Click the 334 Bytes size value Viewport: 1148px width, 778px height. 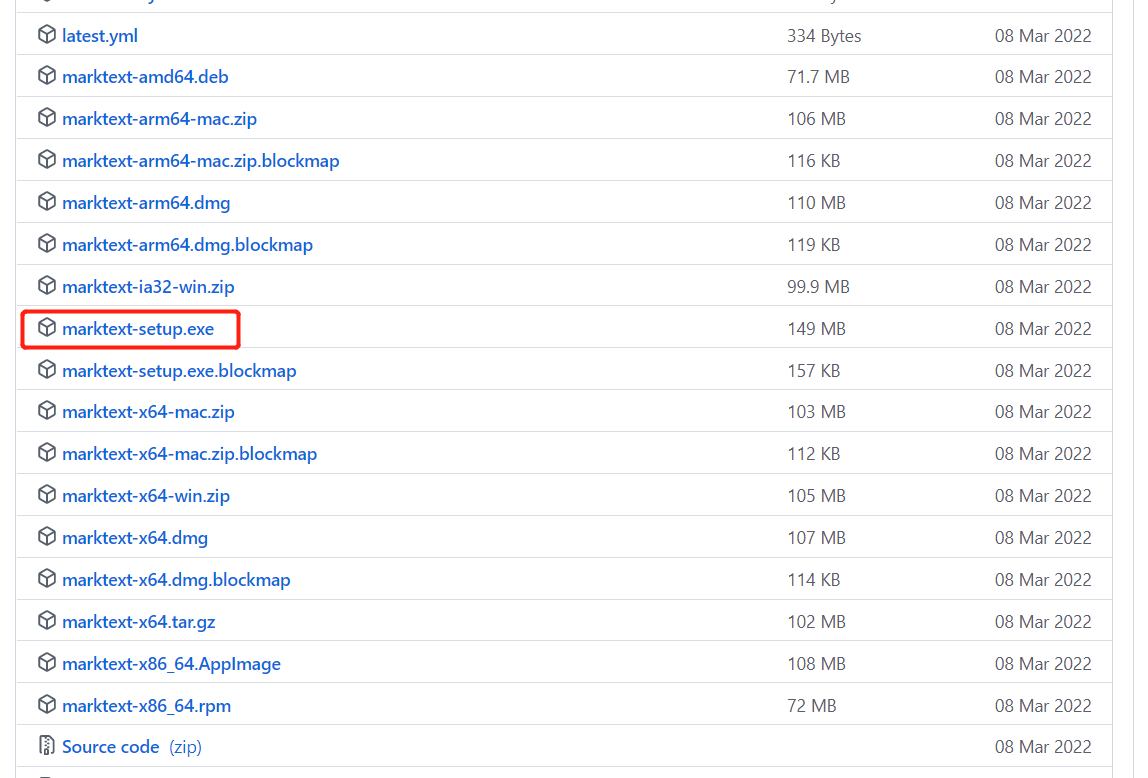coord(824,36)
